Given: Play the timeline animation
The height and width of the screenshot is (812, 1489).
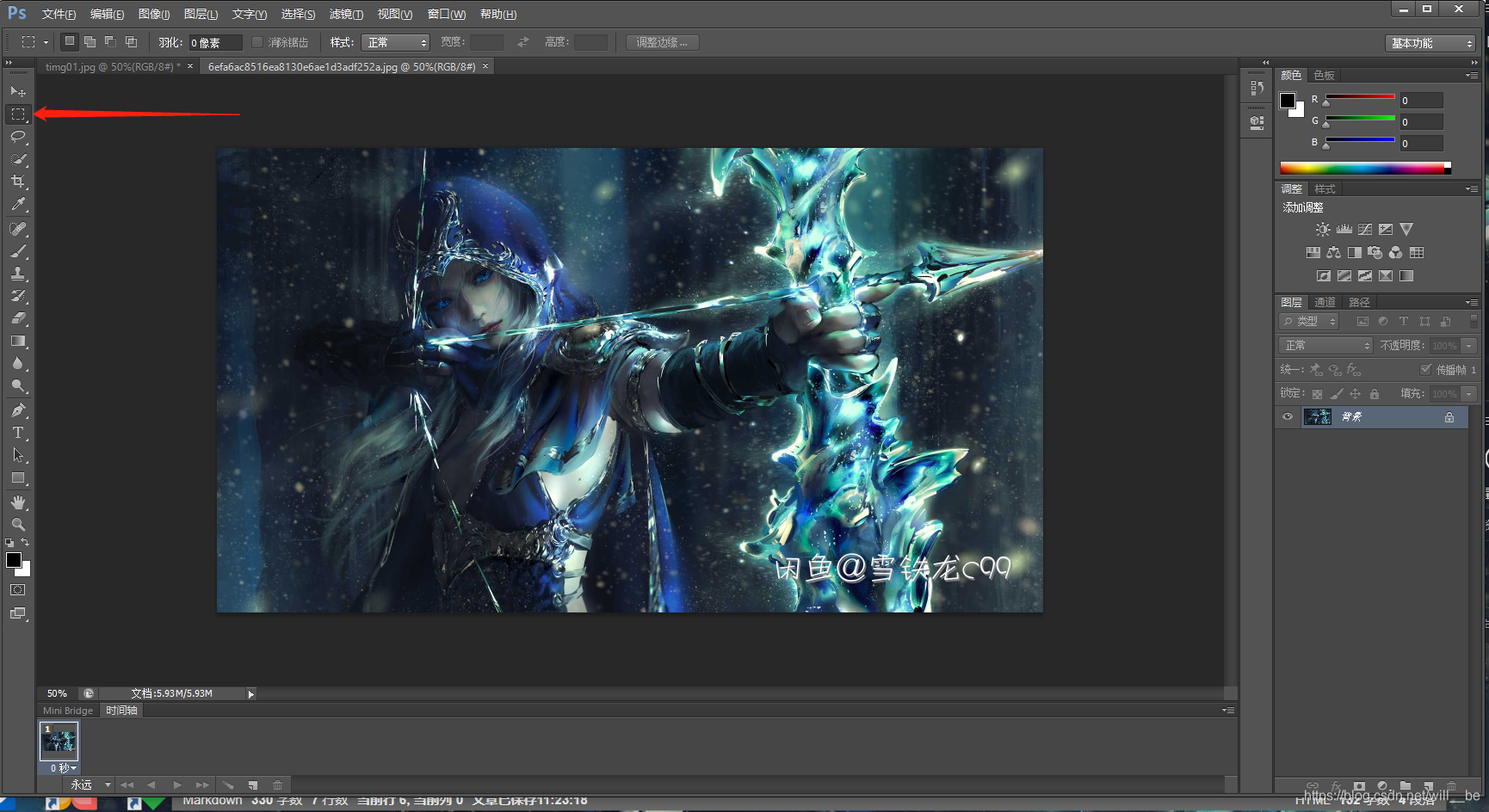Looking at the screenshot, I should click(x=177, y=784).
